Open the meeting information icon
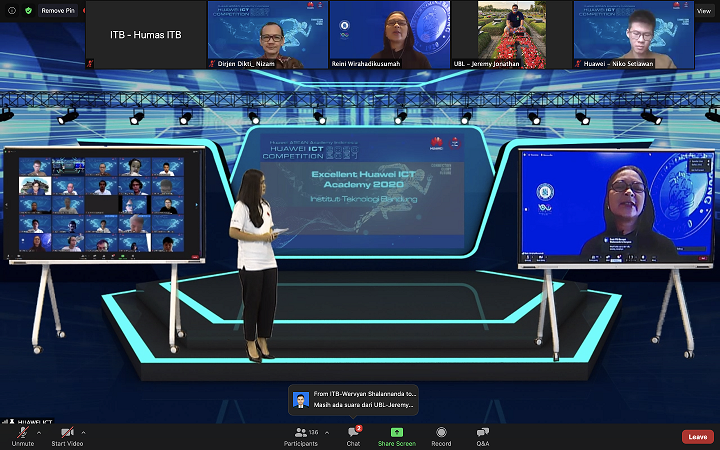The image size is (720, 450). point(12,11)
